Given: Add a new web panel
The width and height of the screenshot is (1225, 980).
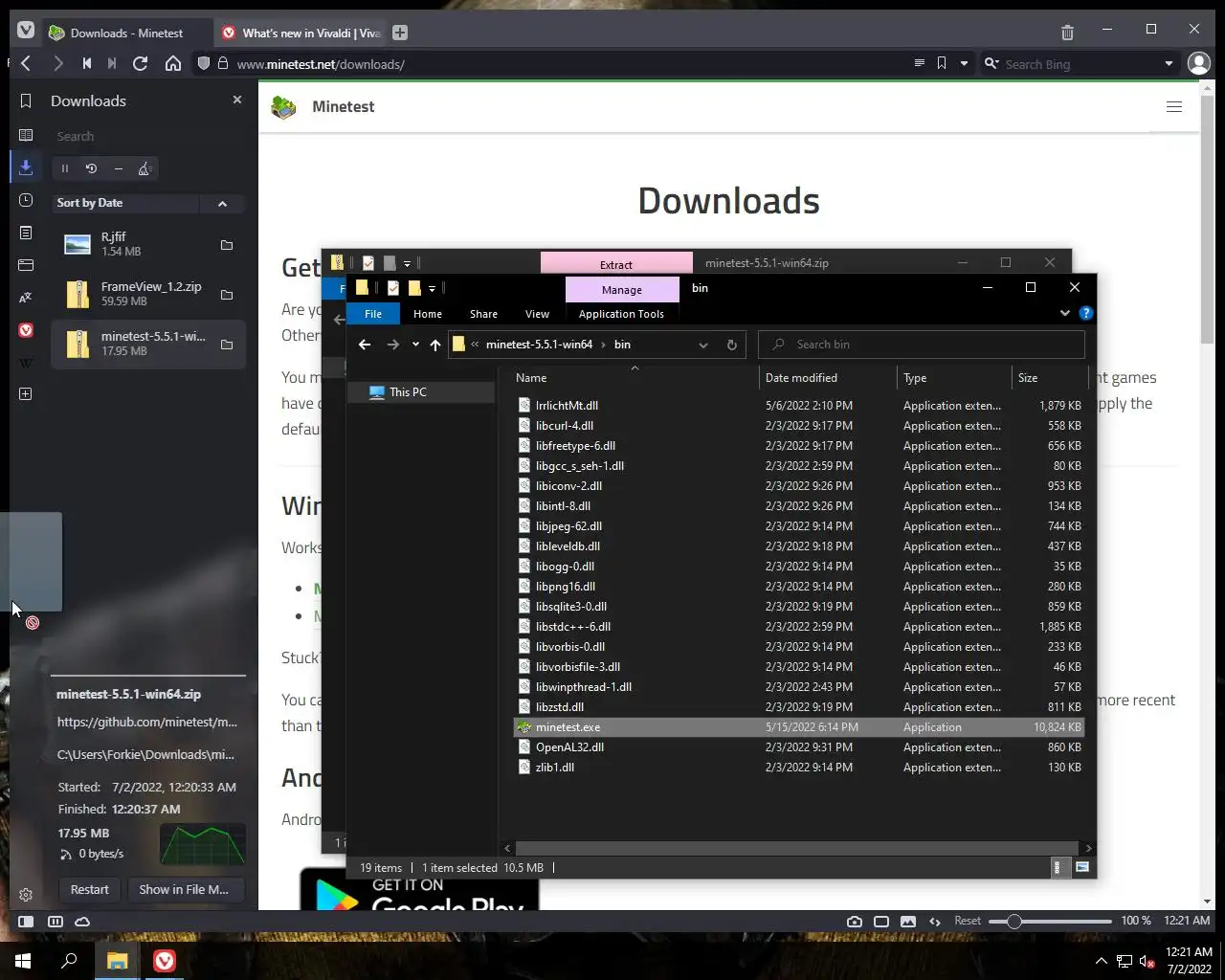Looking at the screenshot, I should 26,394.
